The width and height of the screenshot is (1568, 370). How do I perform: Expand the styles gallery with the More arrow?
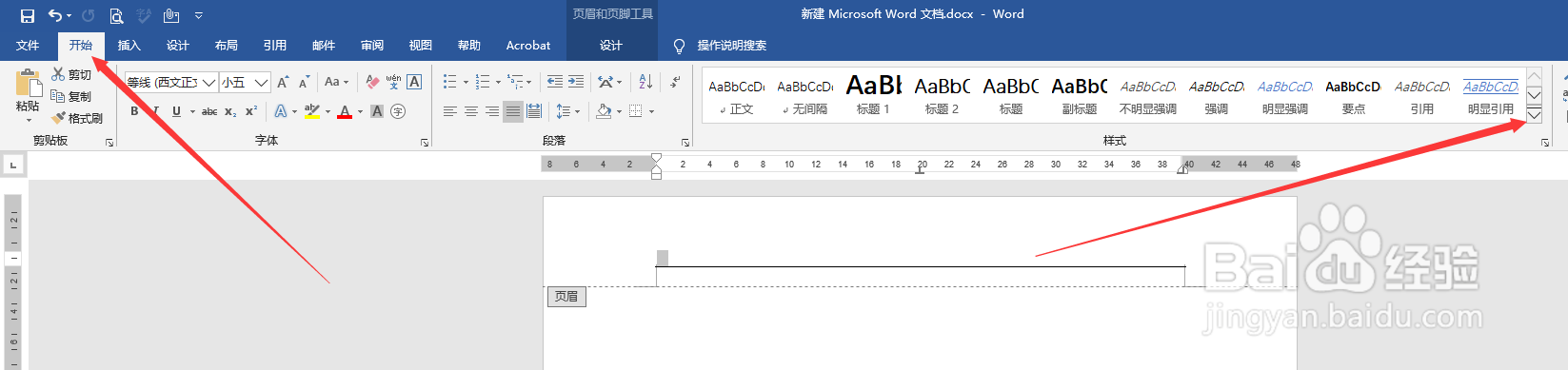[1534, 115]
